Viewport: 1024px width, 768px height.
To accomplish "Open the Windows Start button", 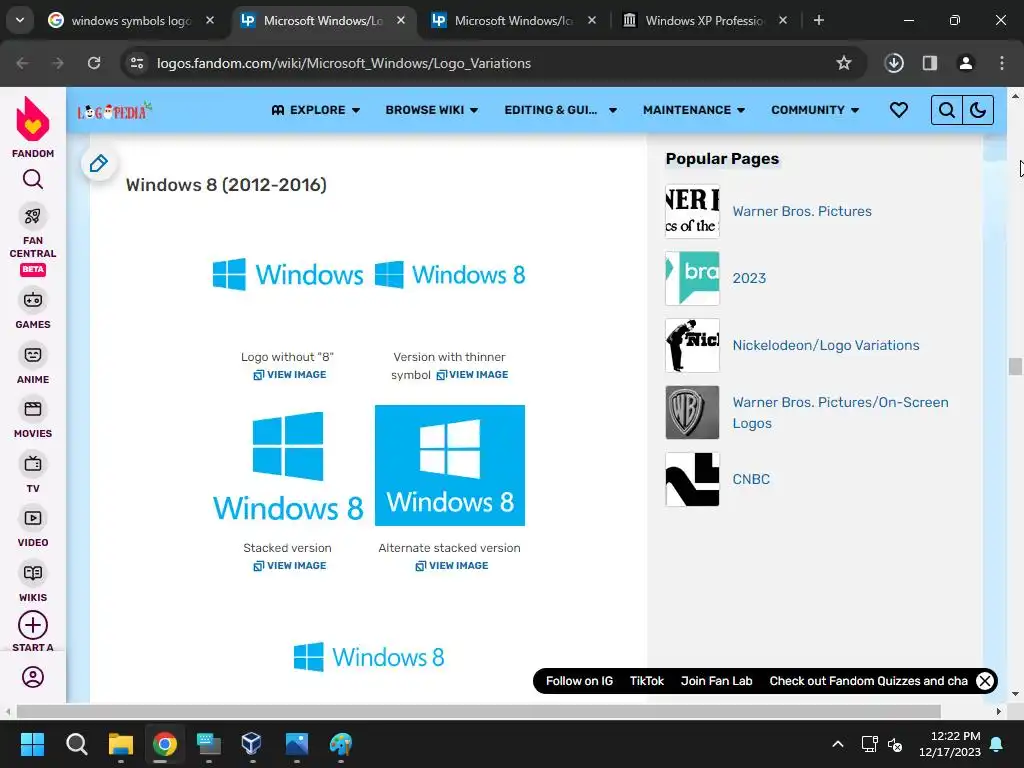I will click(x=32, y=744).
